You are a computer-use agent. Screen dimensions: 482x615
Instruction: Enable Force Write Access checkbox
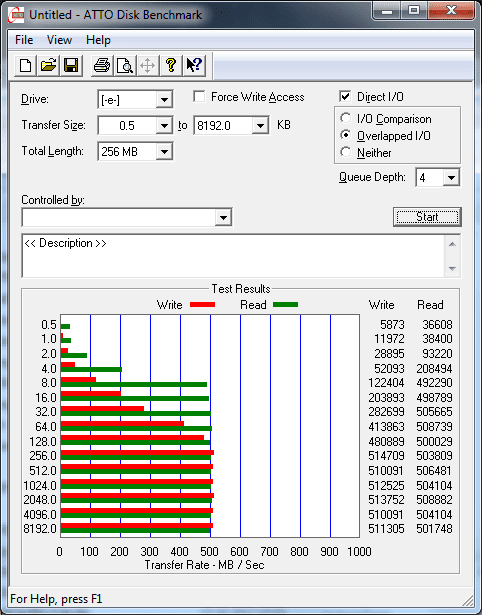(199, 96)
